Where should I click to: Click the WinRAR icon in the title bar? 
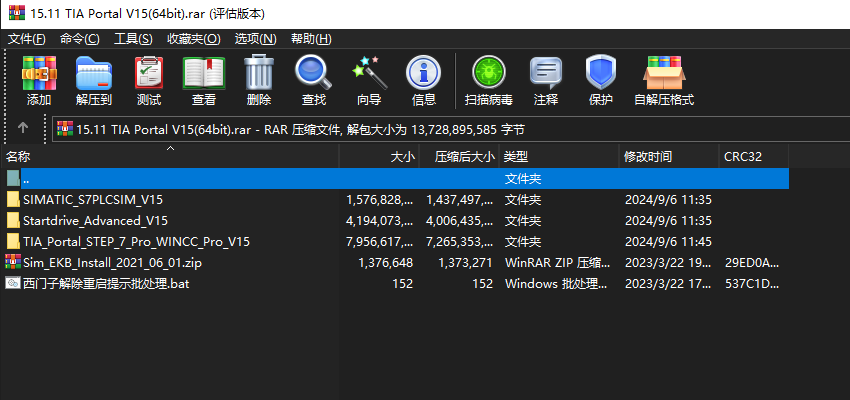point(17,13)
